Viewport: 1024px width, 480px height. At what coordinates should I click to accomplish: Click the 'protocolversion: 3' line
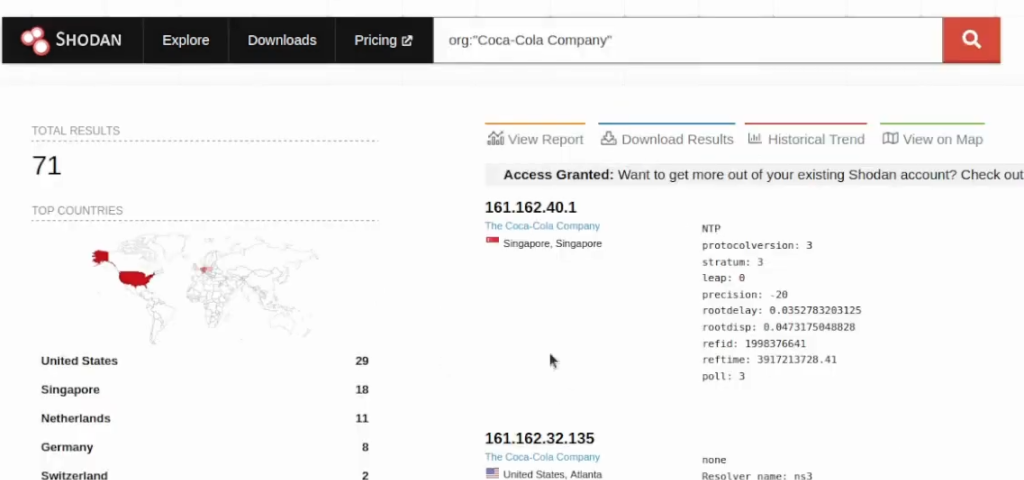click(x=757, y=246)
